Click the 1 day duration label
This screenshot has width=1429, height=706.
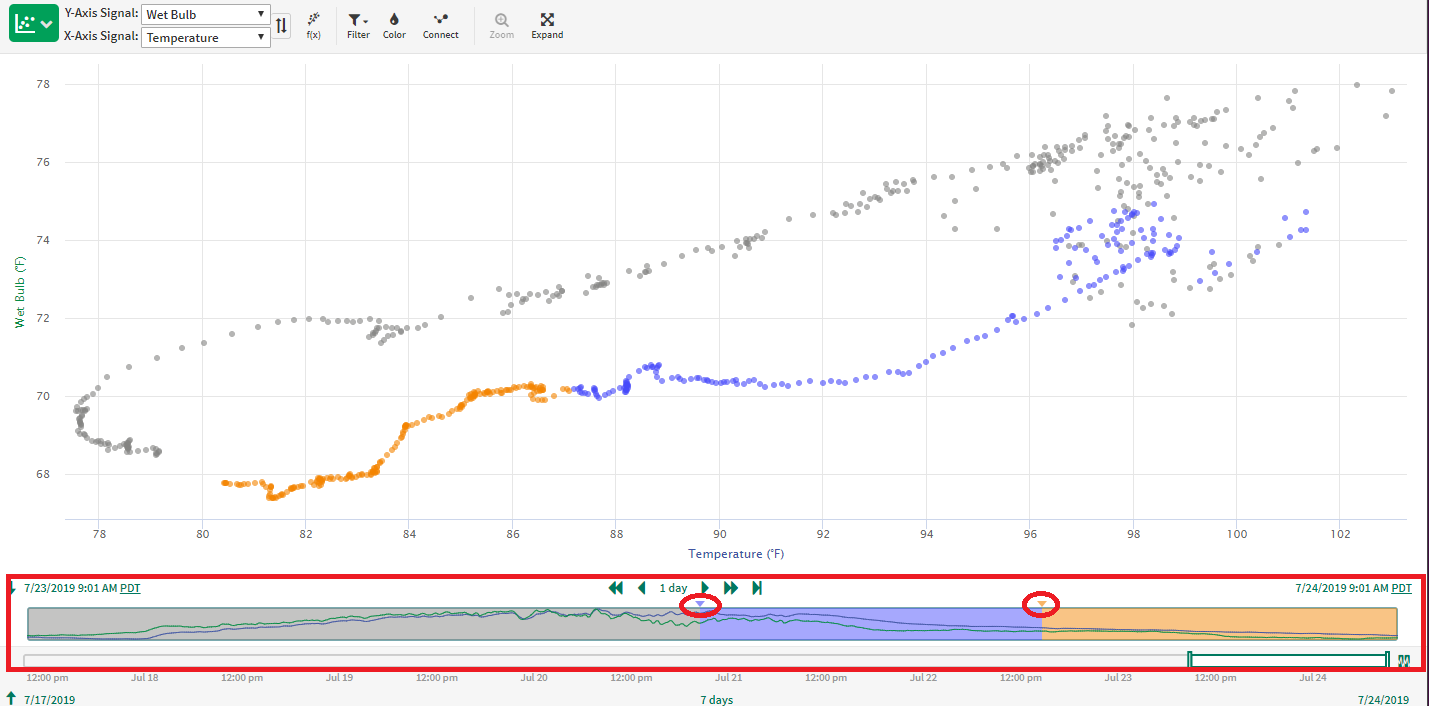coord(673,588)
